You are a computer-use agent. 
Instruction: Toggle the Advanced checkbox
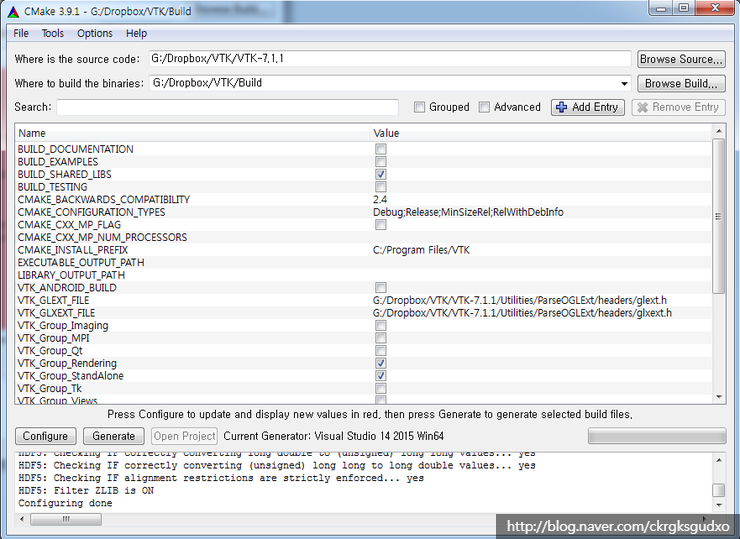point(484,107)
